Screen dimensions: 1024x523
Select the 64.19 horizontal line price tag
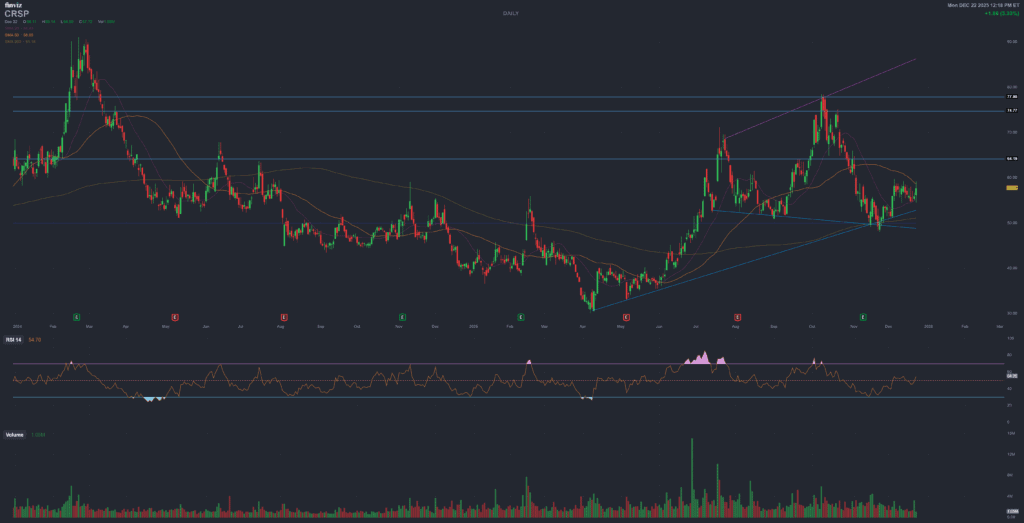coord(1011,159)
